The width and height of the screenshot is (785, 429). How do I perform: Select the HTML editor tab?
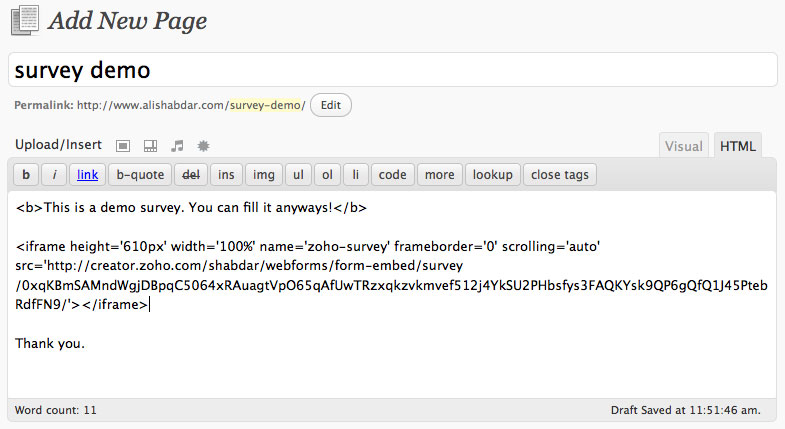(737, 146)
